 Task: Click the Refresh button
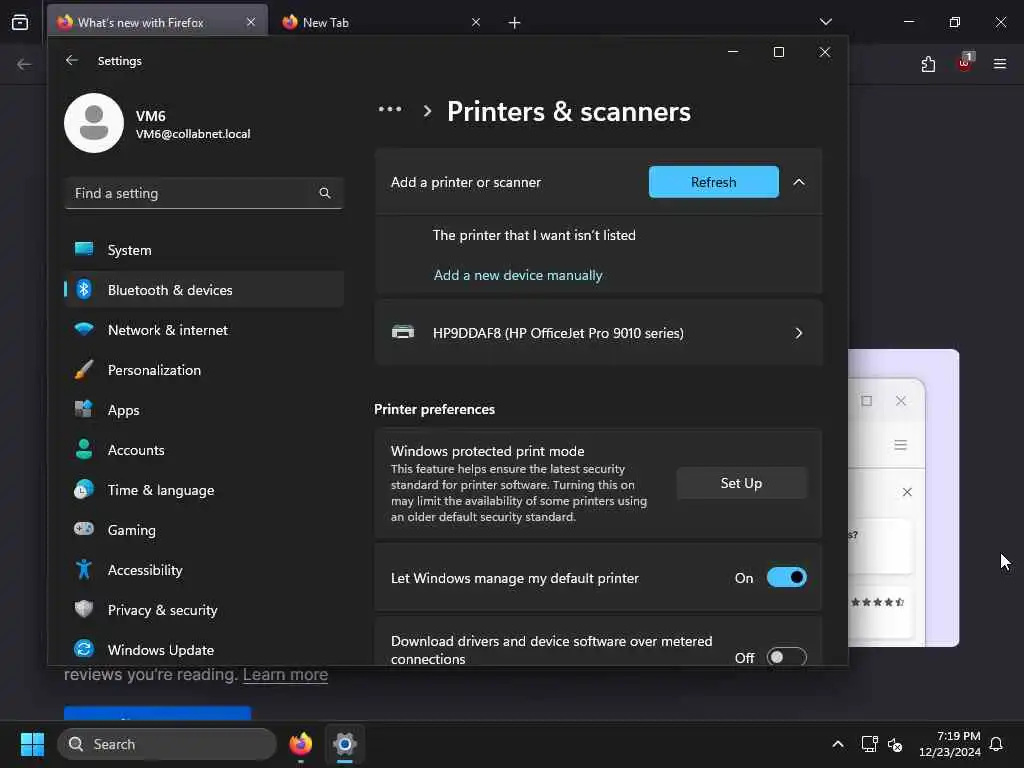pos(713,182)
